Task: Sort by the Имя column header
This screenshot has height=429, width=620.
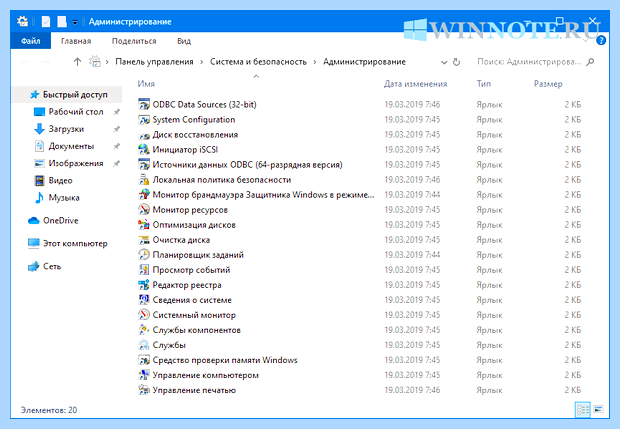Action: coord(146,84)
